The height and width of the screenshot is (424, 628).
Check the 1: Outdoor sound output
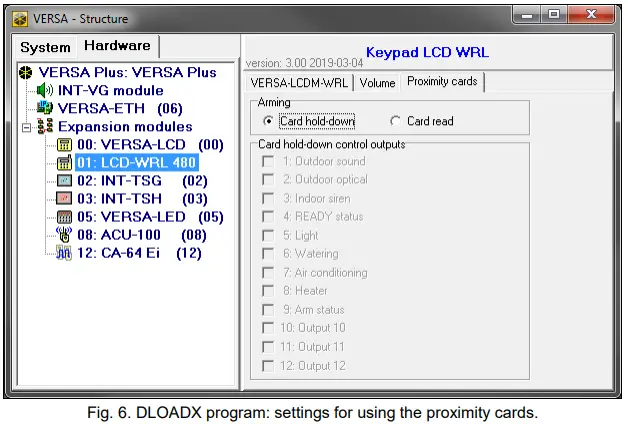(x=268, y=162)
